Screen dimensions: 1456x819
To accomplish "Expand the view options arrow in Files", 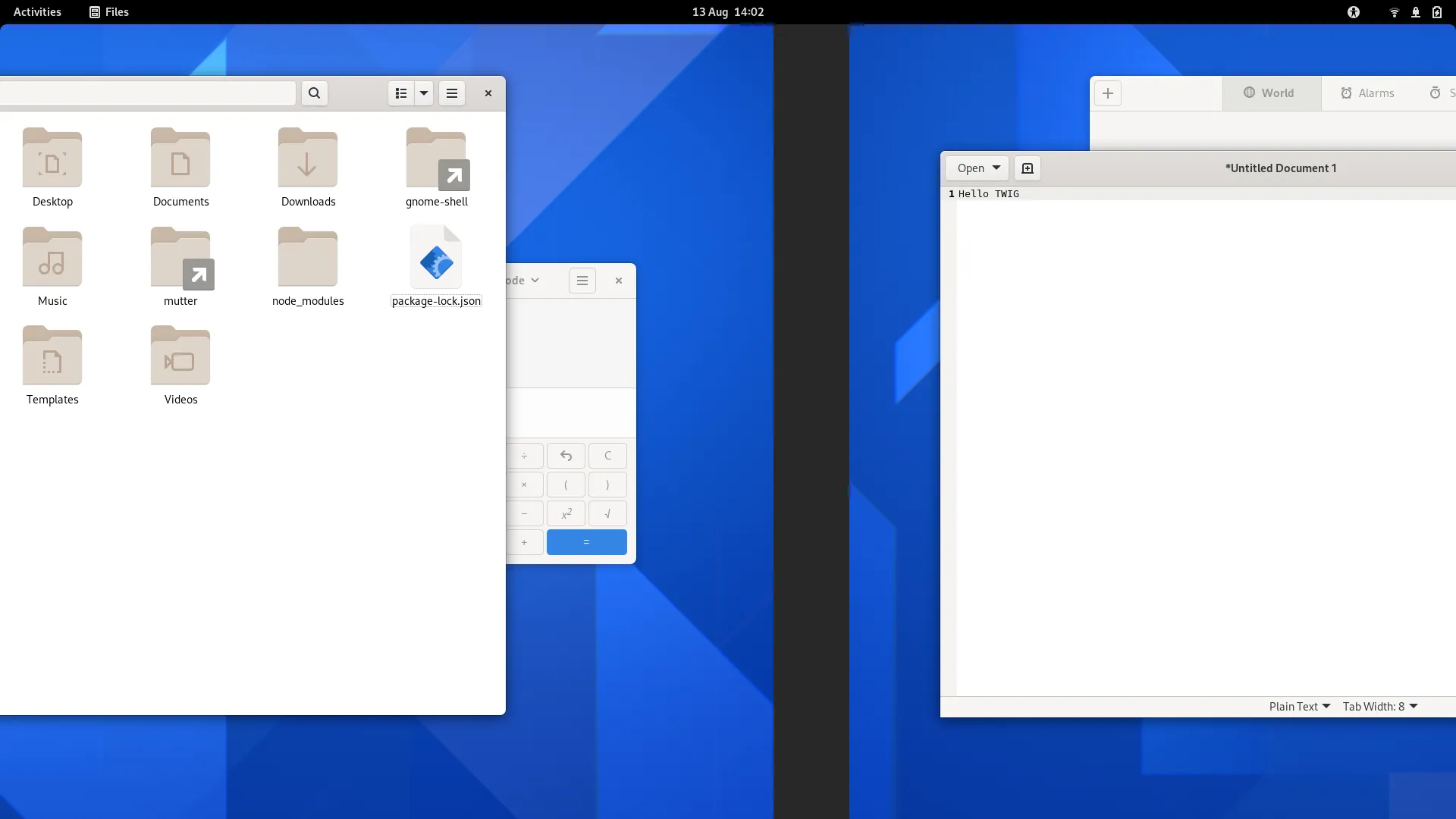I will point(424,93).
